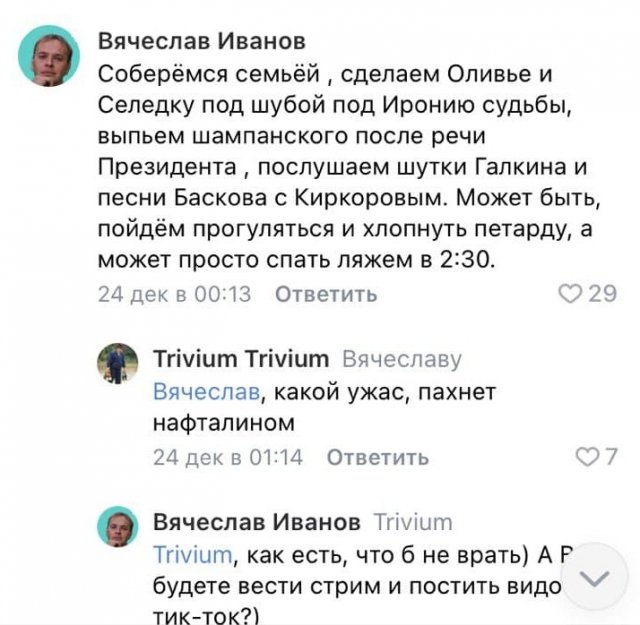Click Вячеслав Иванов's avatar on the last reply
The image size is (640, 625).
(x=117, y=525)
